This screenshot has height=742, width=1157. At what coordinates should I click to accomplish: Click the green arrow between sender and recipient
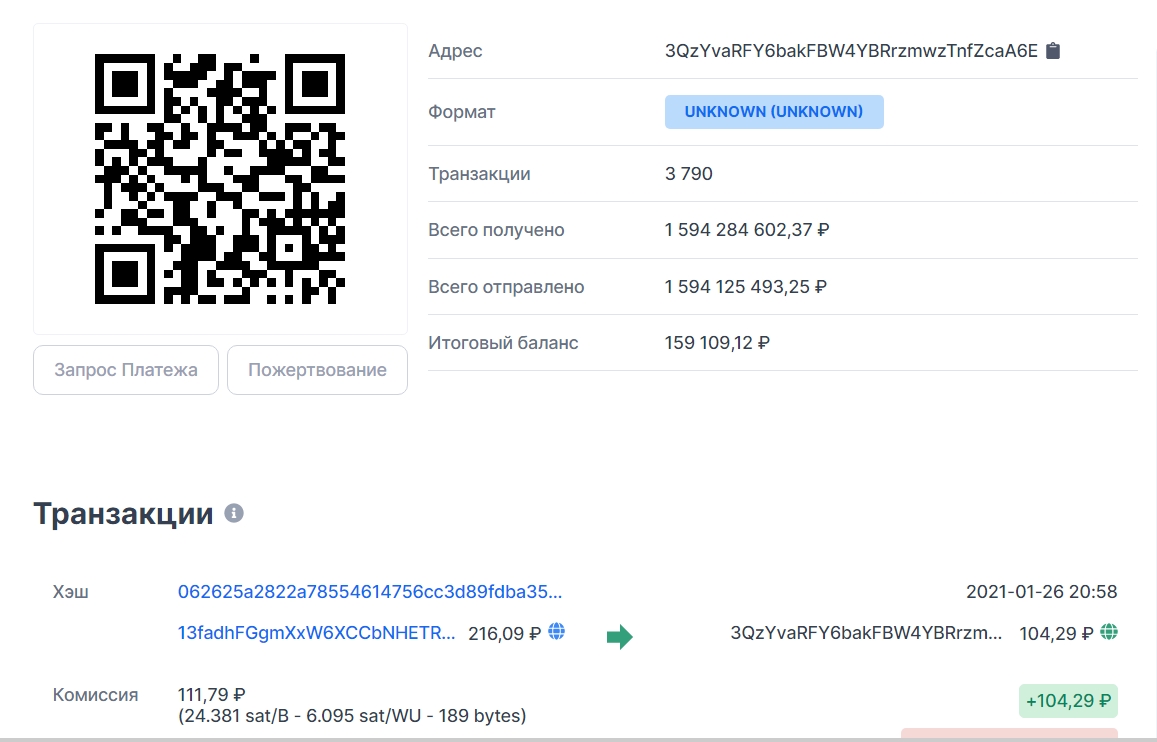pos(620,636)
